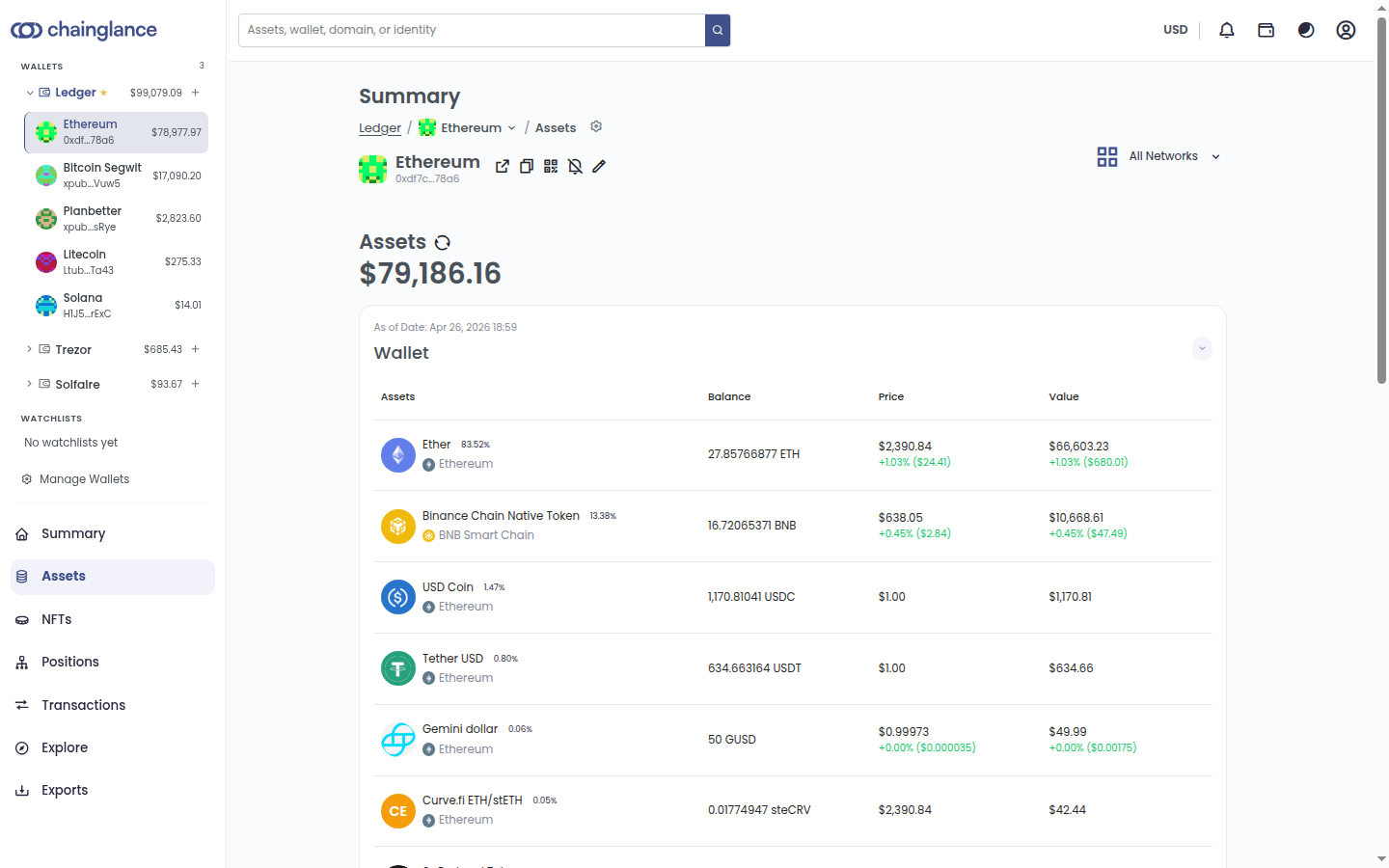Sort by Value column header

pyautogui.click(x=1064, y=396)
